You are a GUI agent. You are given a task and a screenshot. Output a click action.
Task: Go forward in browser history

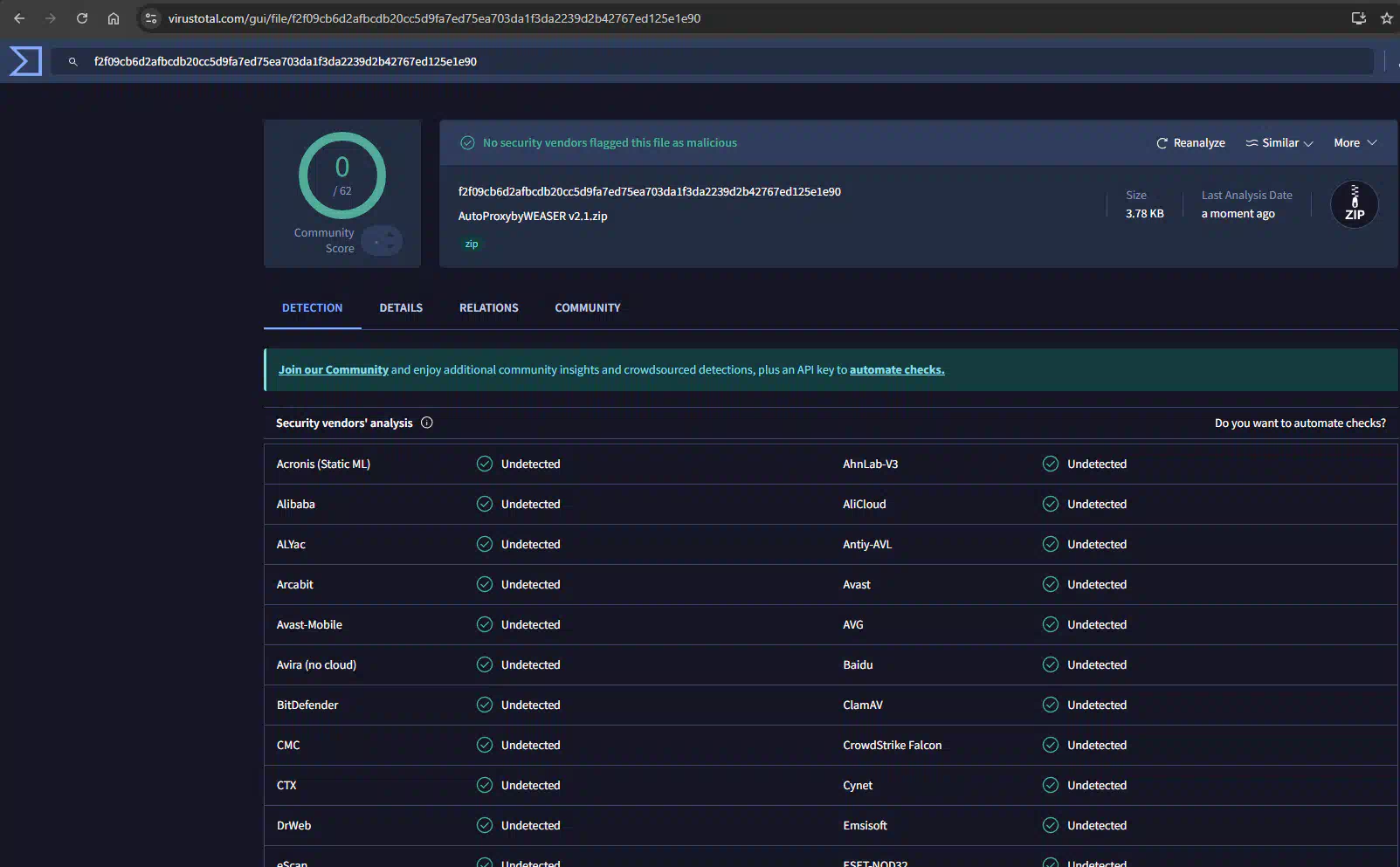(x=51, y=18)
